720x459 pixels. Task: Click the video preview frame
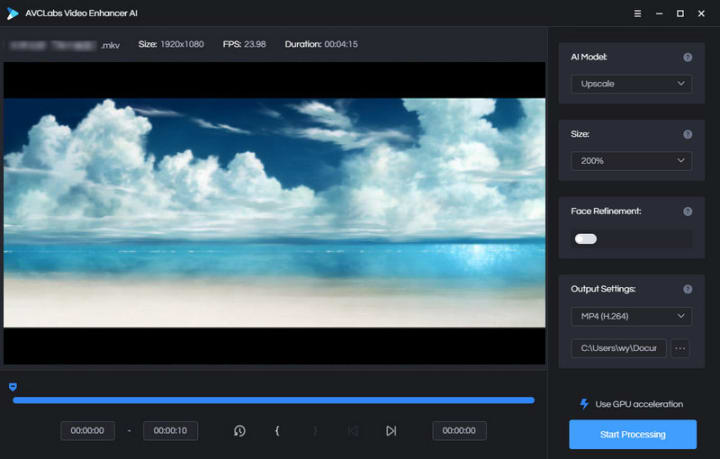tap(275, 213)
